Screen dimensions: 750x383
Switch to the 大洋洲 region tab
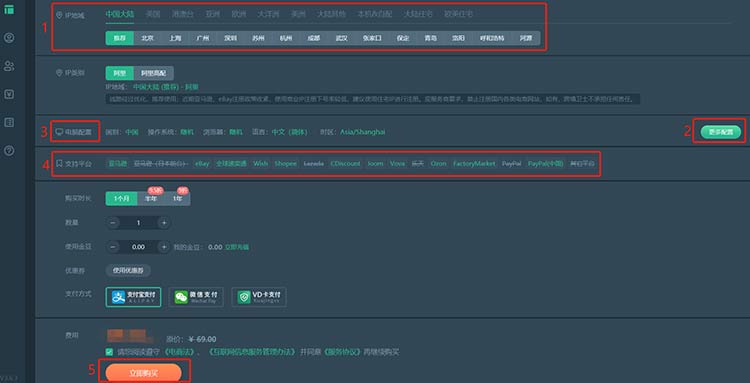click(x=268, y=14)
